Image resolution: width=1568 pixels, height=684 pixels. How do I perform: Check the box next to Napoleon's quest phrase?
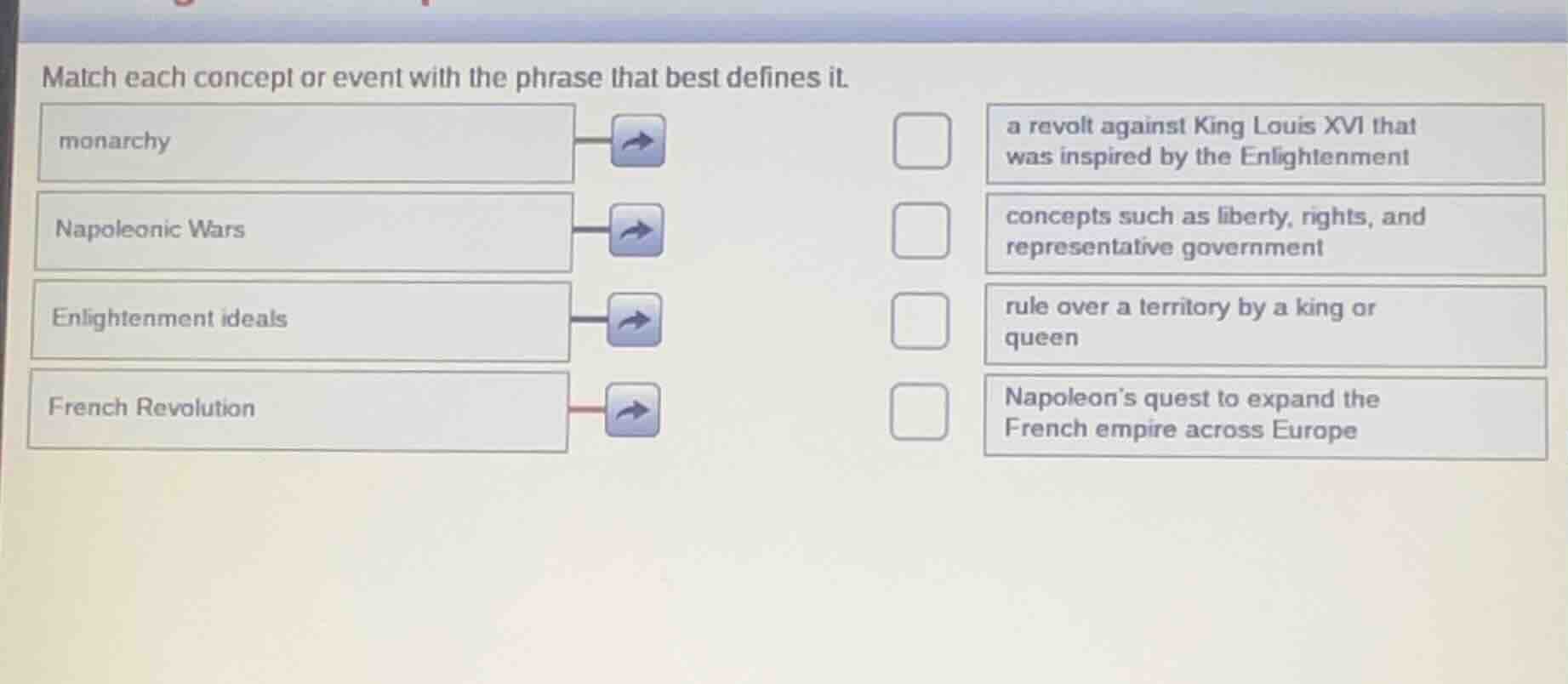(x=919, y=412)
